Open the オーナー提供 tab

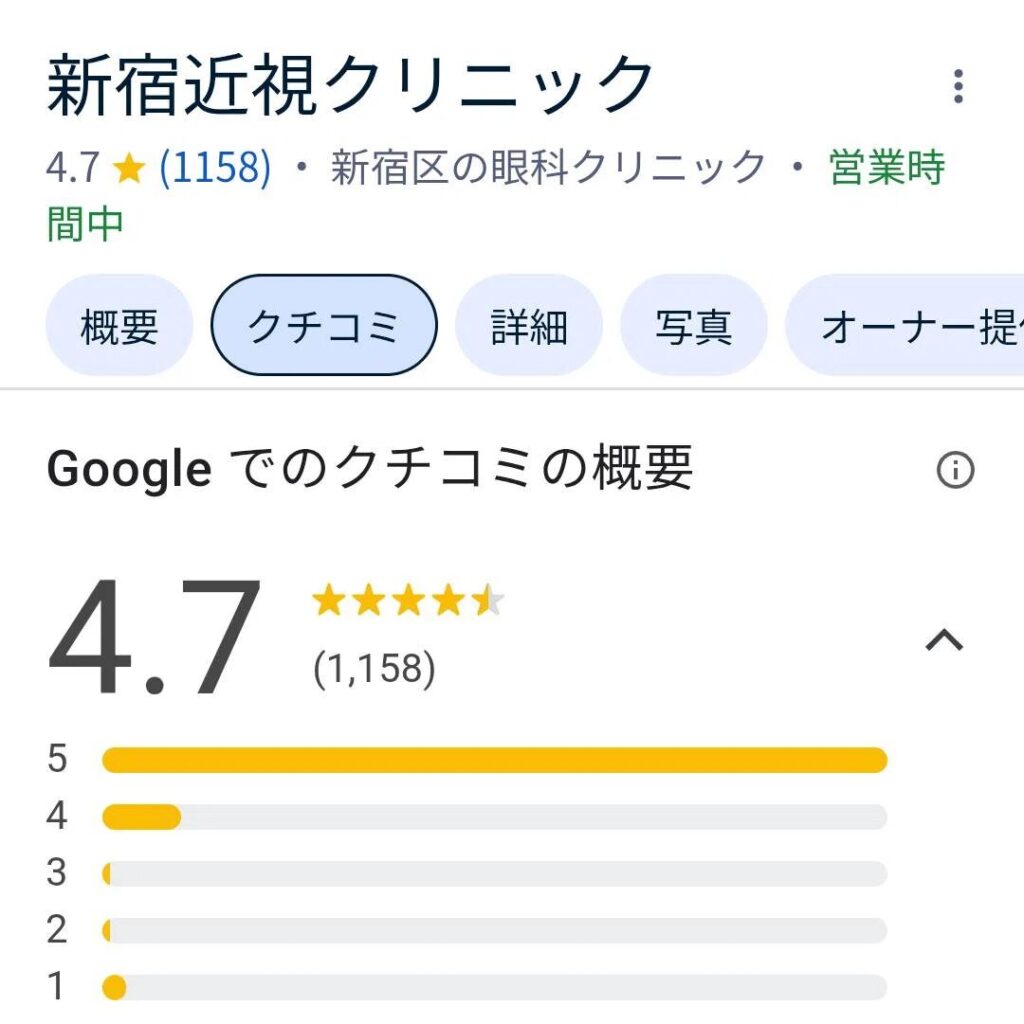point(905,325)
